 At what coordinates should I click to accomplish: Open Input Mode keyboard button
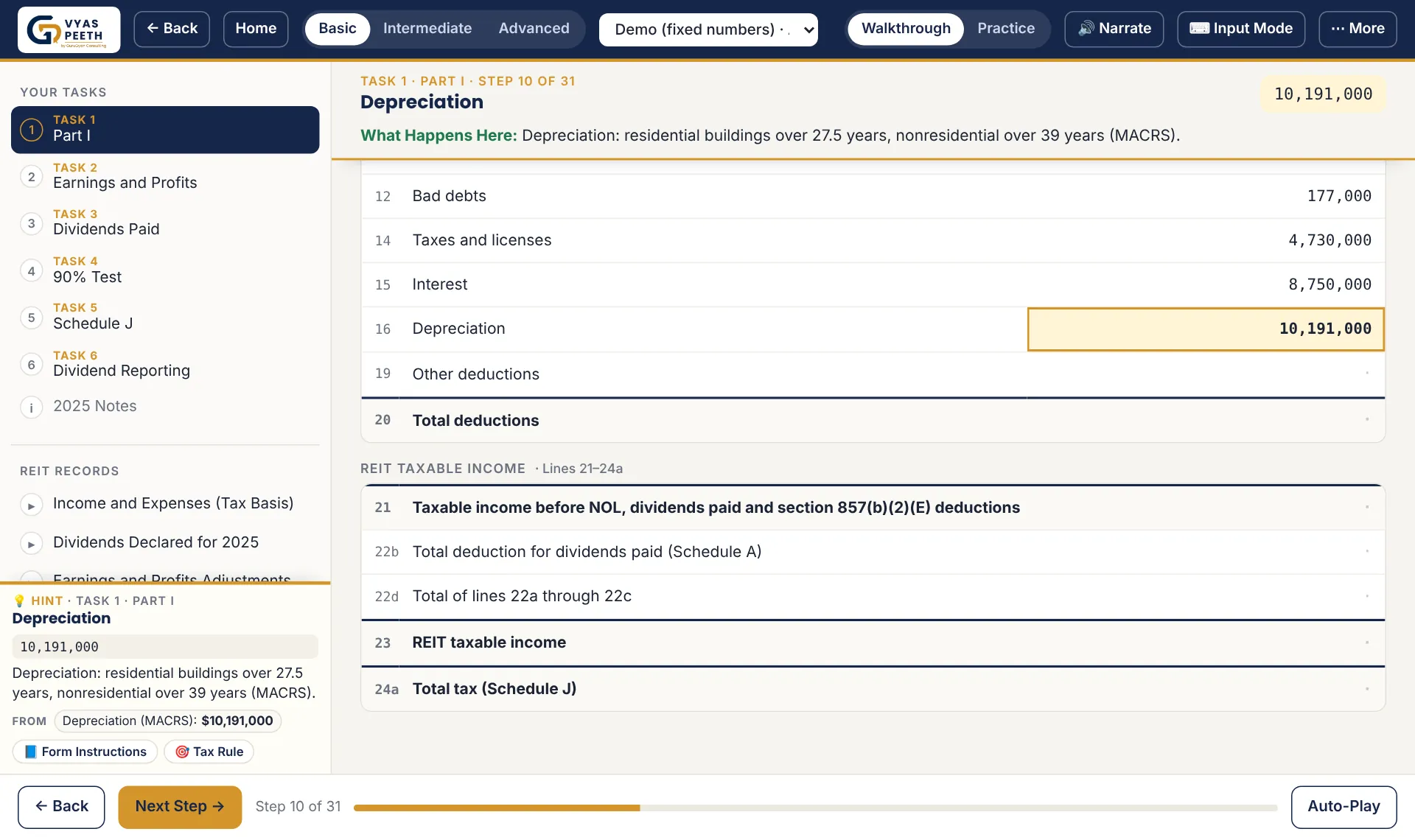coord(1240,29)
